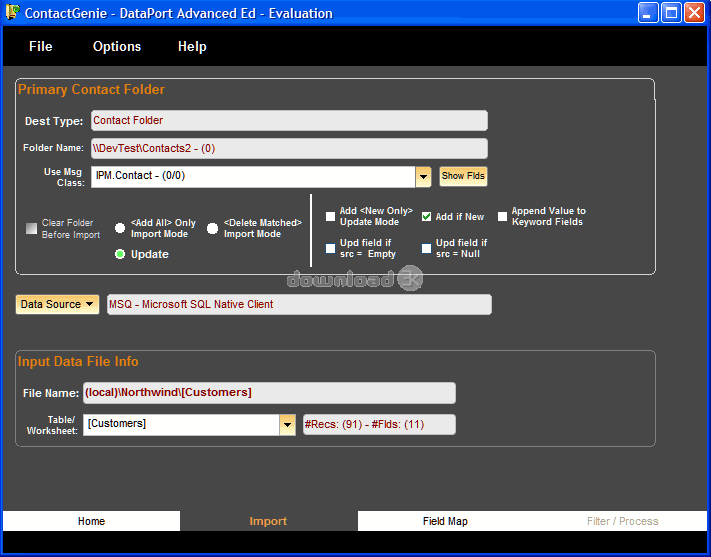
Task: Select Delete Matched Import Mode radio
Action: point(212,228)
